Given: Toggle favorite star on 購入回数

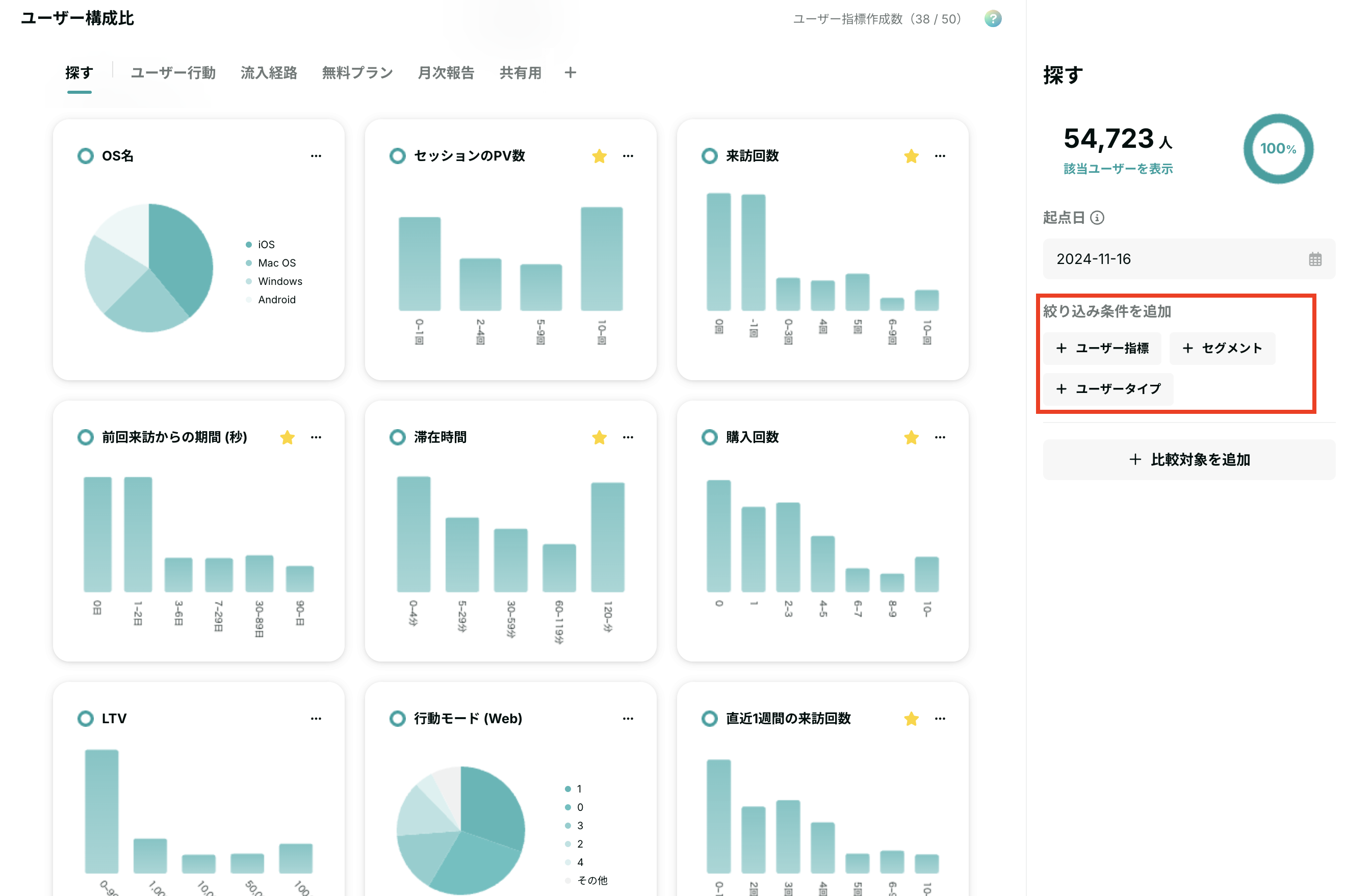Looking at the screenshot, I should pyautogui.click(x=912, y=437).
